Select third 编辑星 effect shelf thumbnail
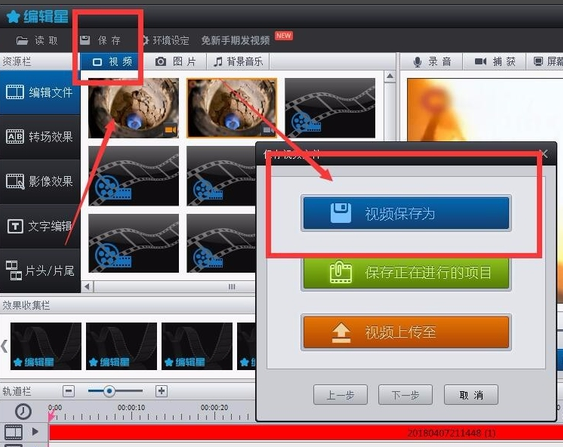563x447 pixels. (197, 346)
